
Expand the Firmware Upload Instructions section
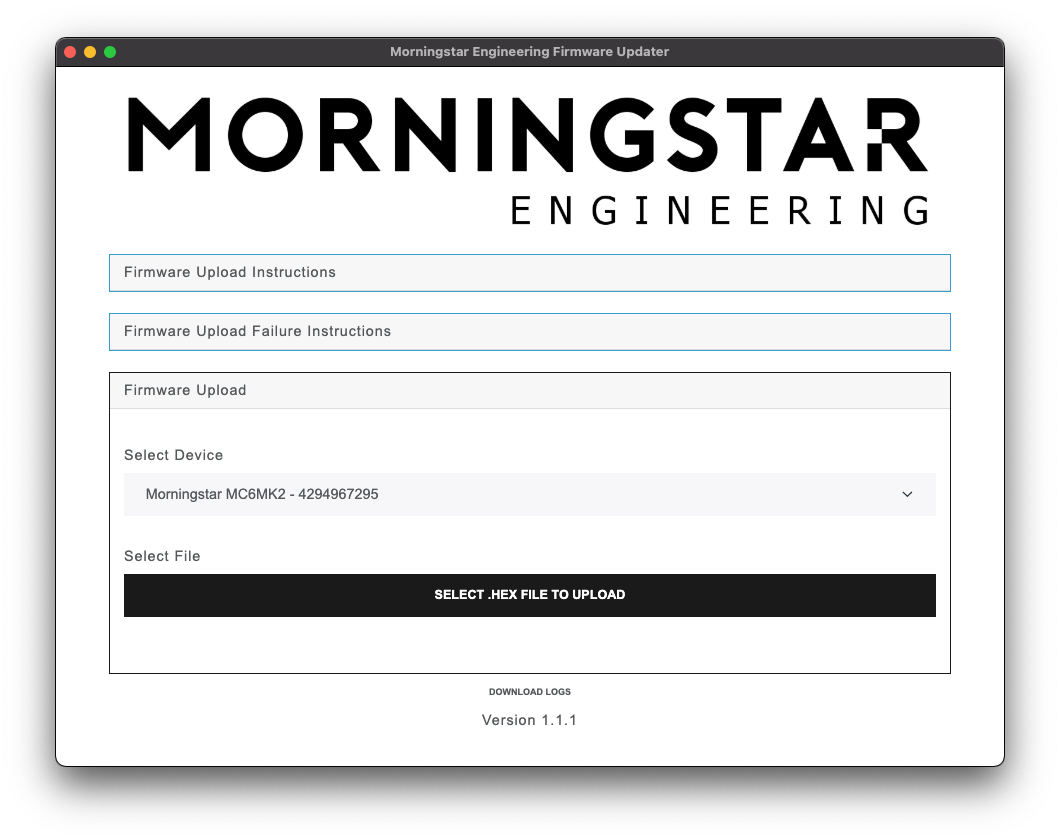click(529, 273)
